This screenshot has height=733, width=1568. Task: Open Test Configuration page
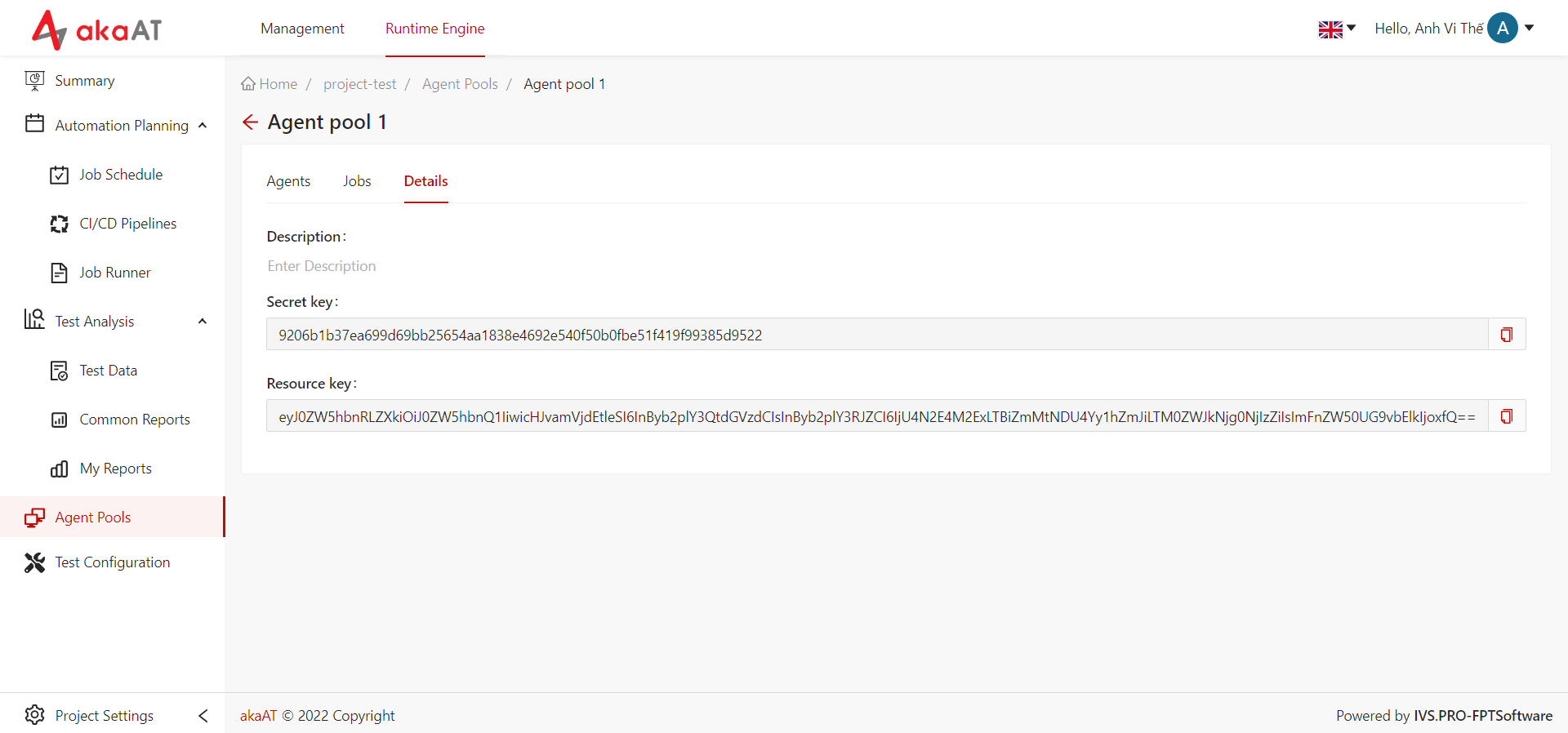click(x=112, y=562)
